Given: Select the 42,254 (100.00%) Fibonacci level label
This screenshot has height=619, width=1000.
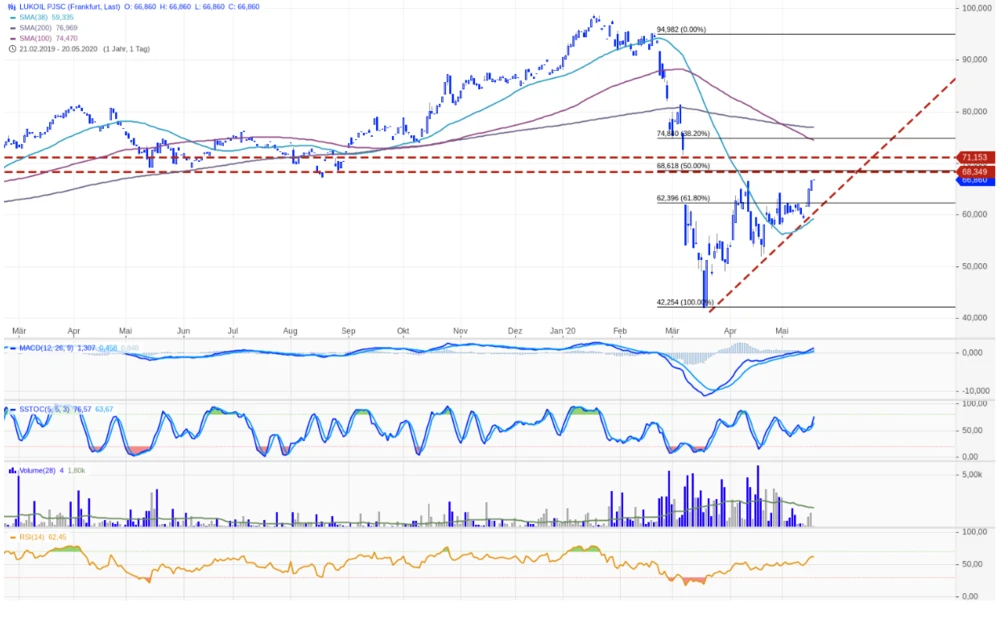Looking at the screenshot, I should tap(684, 302).
